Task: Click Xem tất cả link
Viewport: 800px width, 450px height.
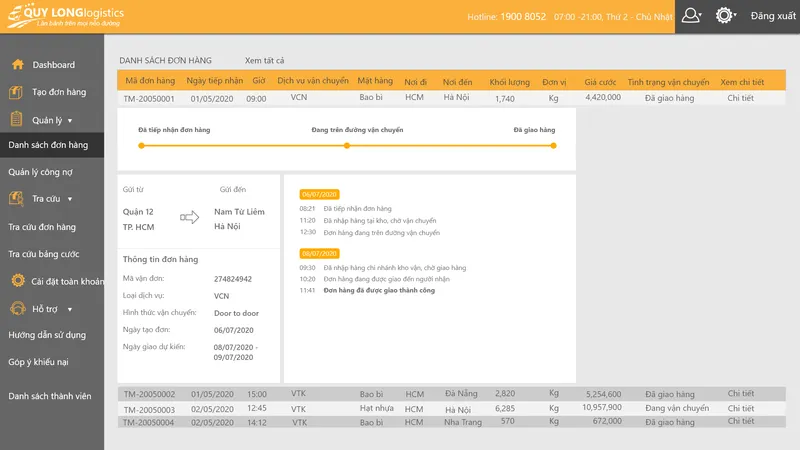Action: click(264, 60)
